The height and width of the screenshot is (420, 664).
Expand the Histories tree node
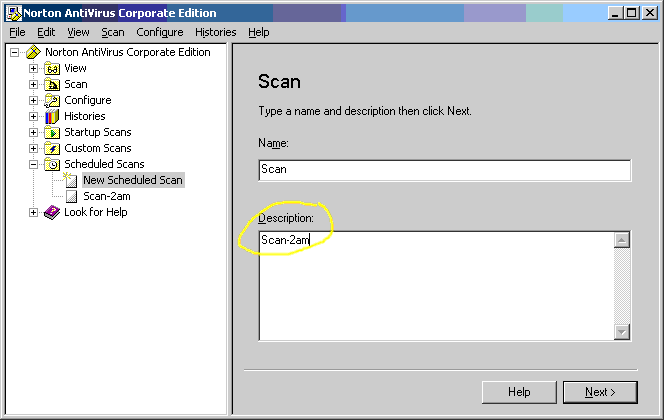33,116
